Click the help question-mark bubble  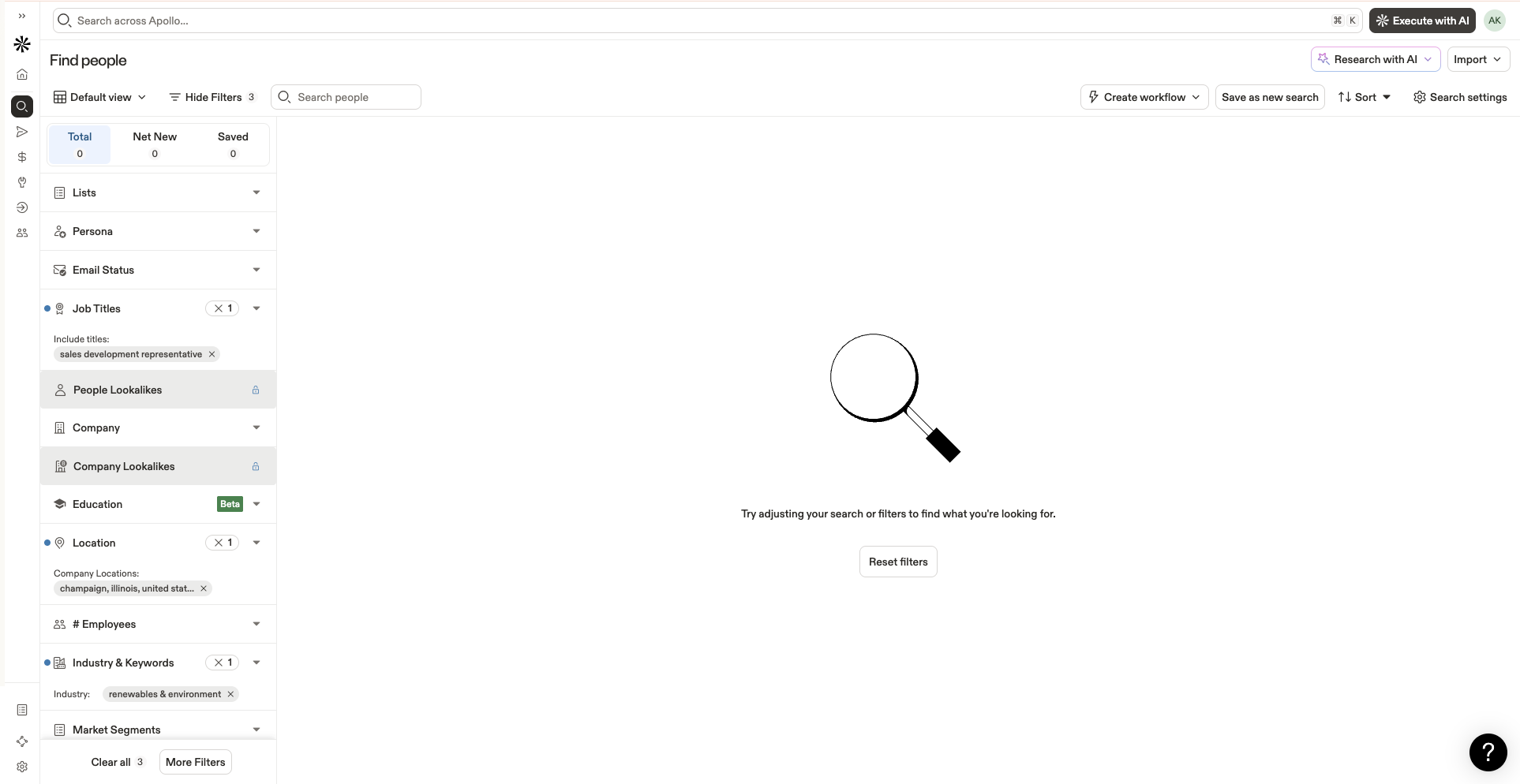[x=1487, y=752]
